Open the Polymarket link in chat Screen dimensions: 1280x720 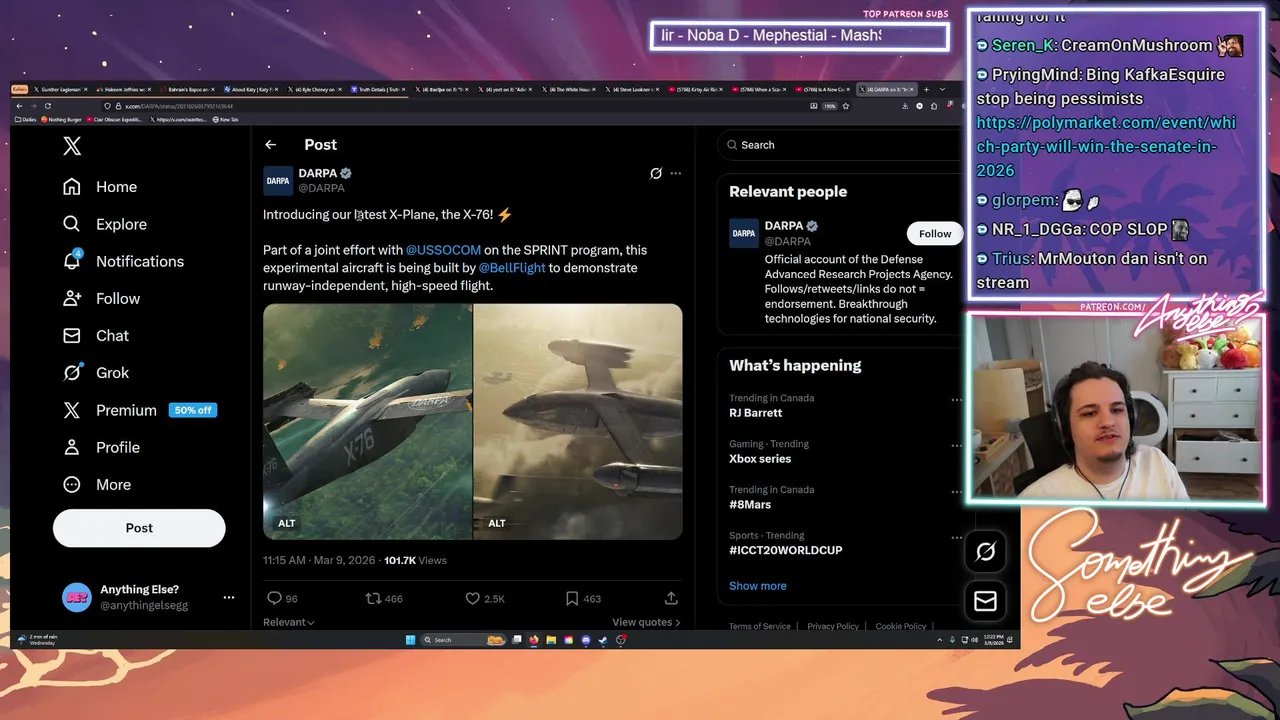(x=1106, y=146)
